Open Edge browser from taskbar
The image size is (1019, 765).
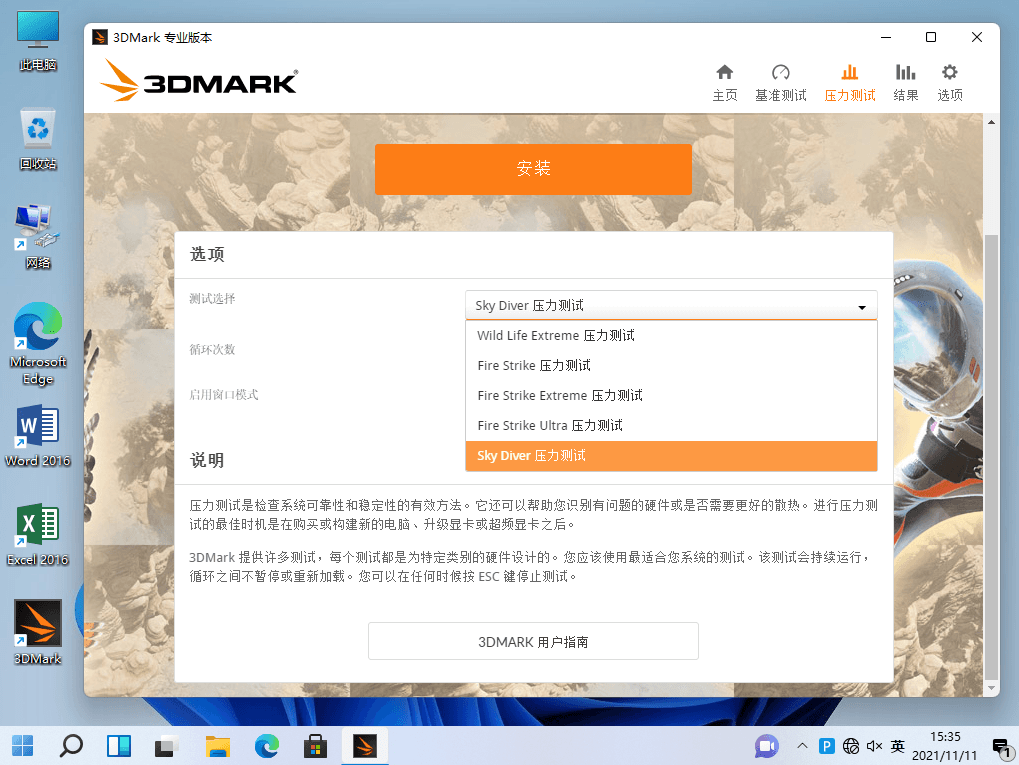pyautogui.click(x=266, y=746)
